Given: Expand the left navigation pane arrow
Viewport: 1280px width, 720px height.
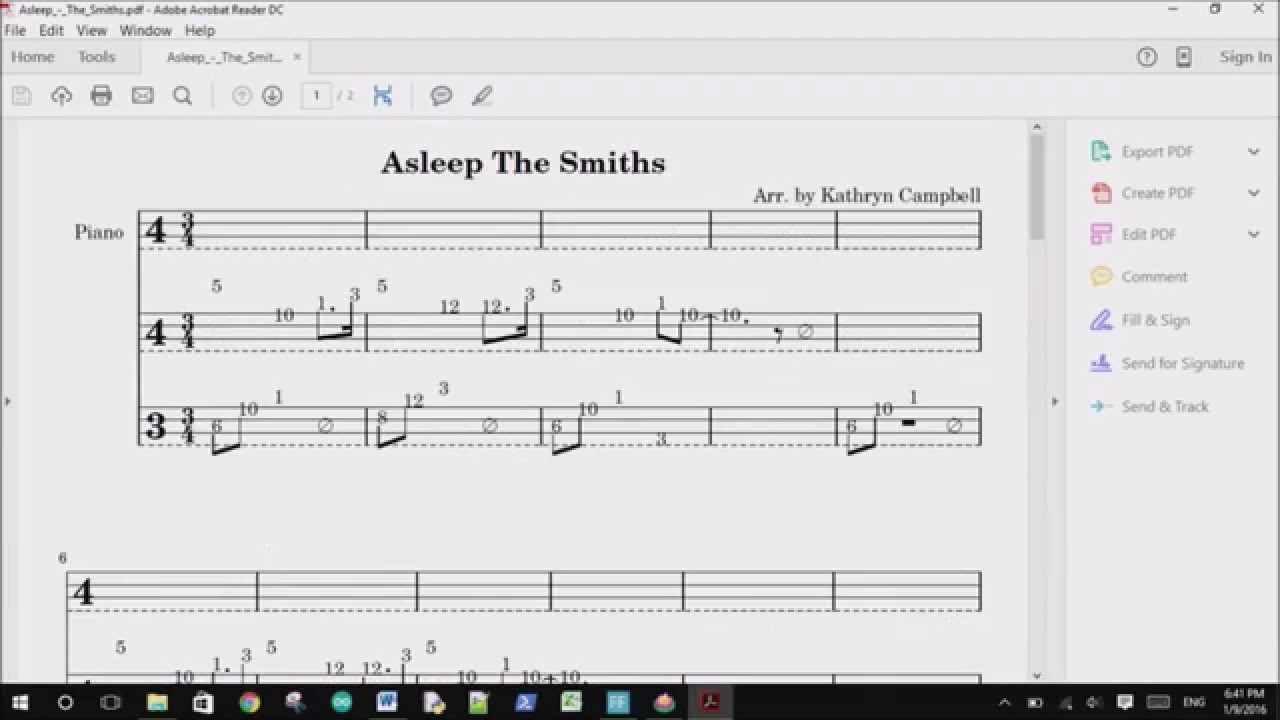Looking at the screenshot, I should 7,401.
